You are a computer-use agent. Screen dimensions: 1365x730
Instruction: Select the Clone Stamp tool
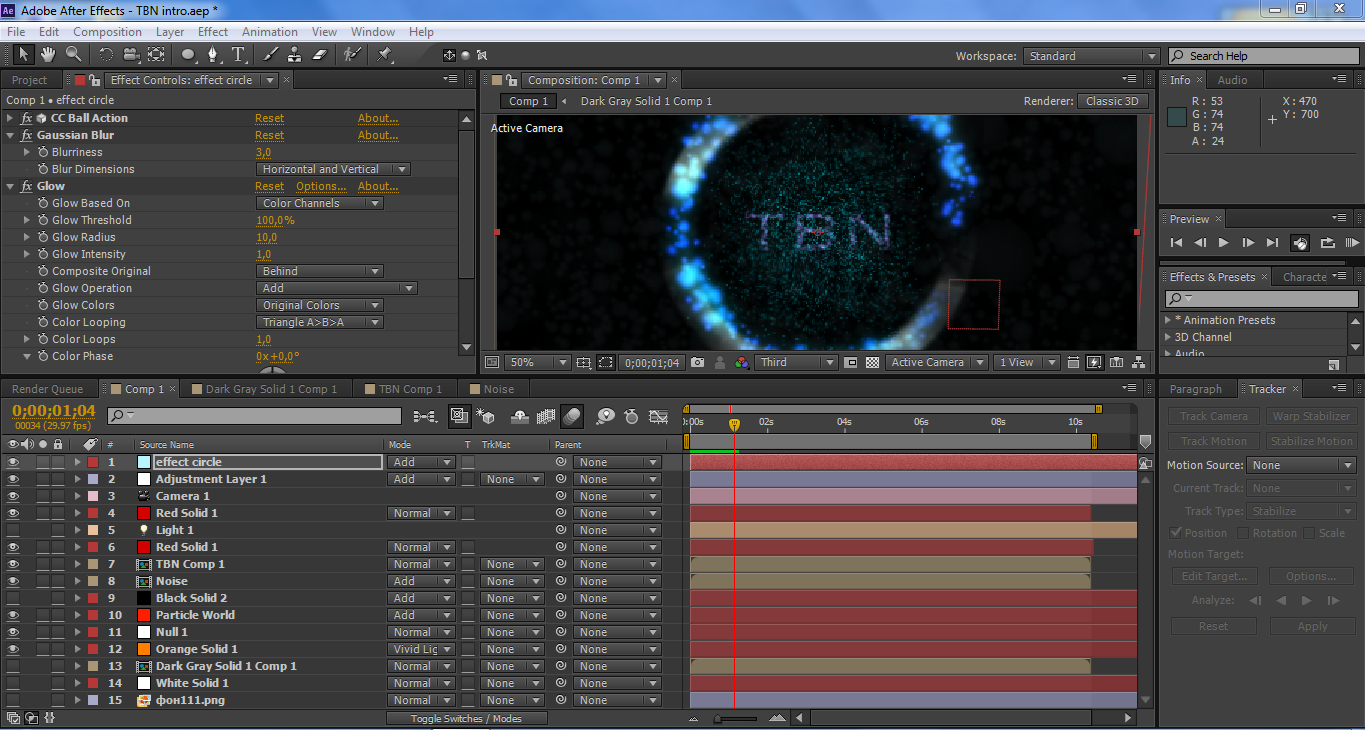coord(295,54)
